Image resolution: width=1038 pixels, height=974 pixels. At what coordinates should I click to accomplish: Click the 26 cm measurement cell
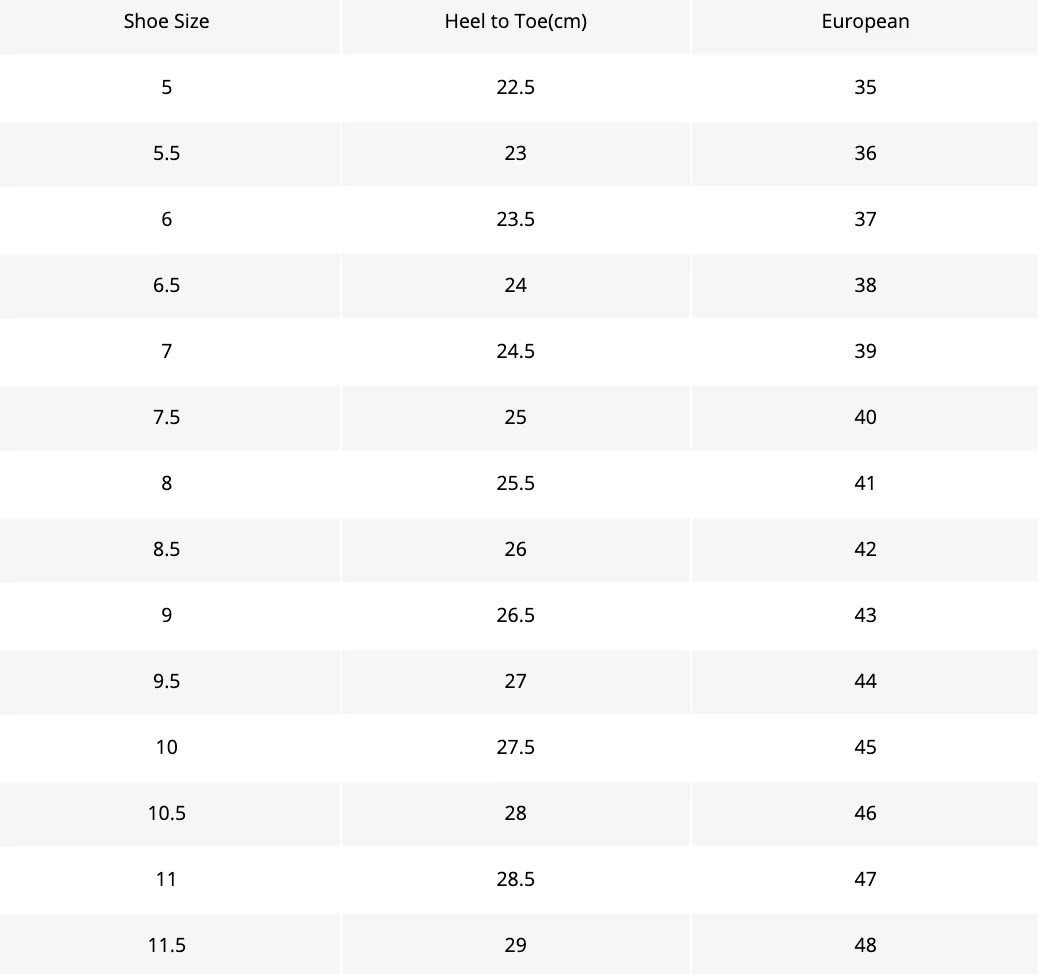click(x=516, y=549)
